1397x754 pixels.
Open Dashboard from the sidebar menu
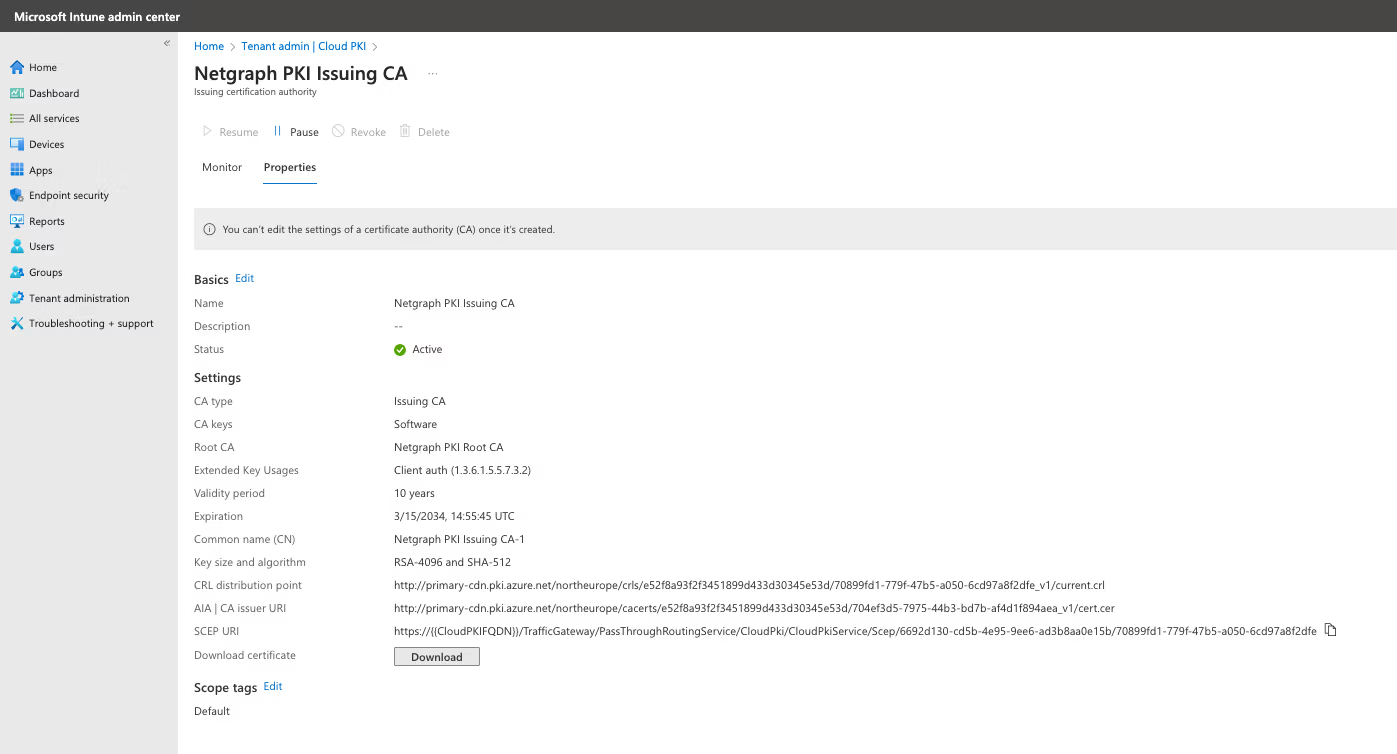pyautogui.click(x=54, y=93)
